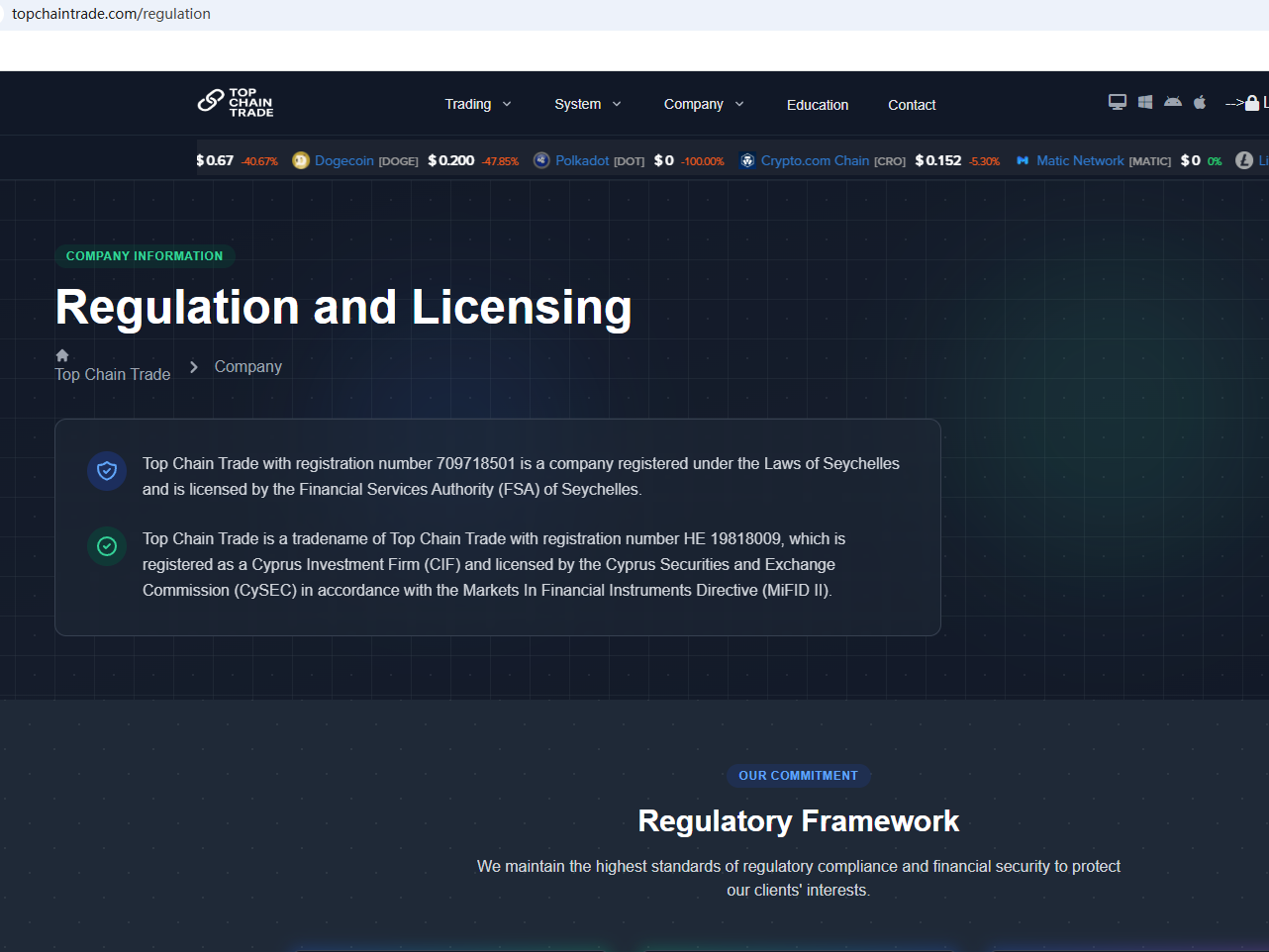Viewport: 1269px width, 952px height.
Task: Click the Polkadot coin icon
Action: point(541,160)
